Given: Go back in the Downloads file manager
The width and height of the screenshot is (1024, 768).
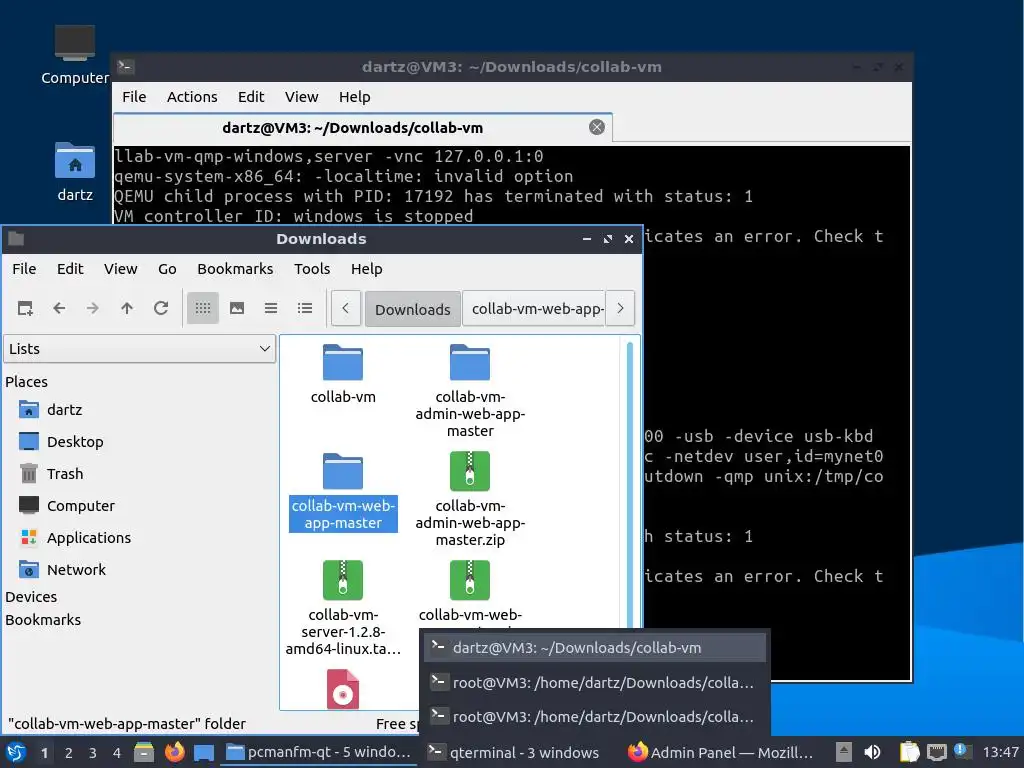Looking at the screenshot, I should click(x=59, y=308).
